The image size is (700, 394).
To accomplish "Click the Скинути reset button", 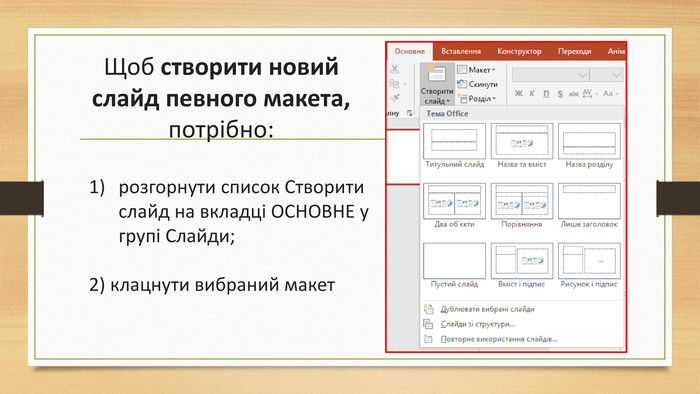I will pos(477,84).
